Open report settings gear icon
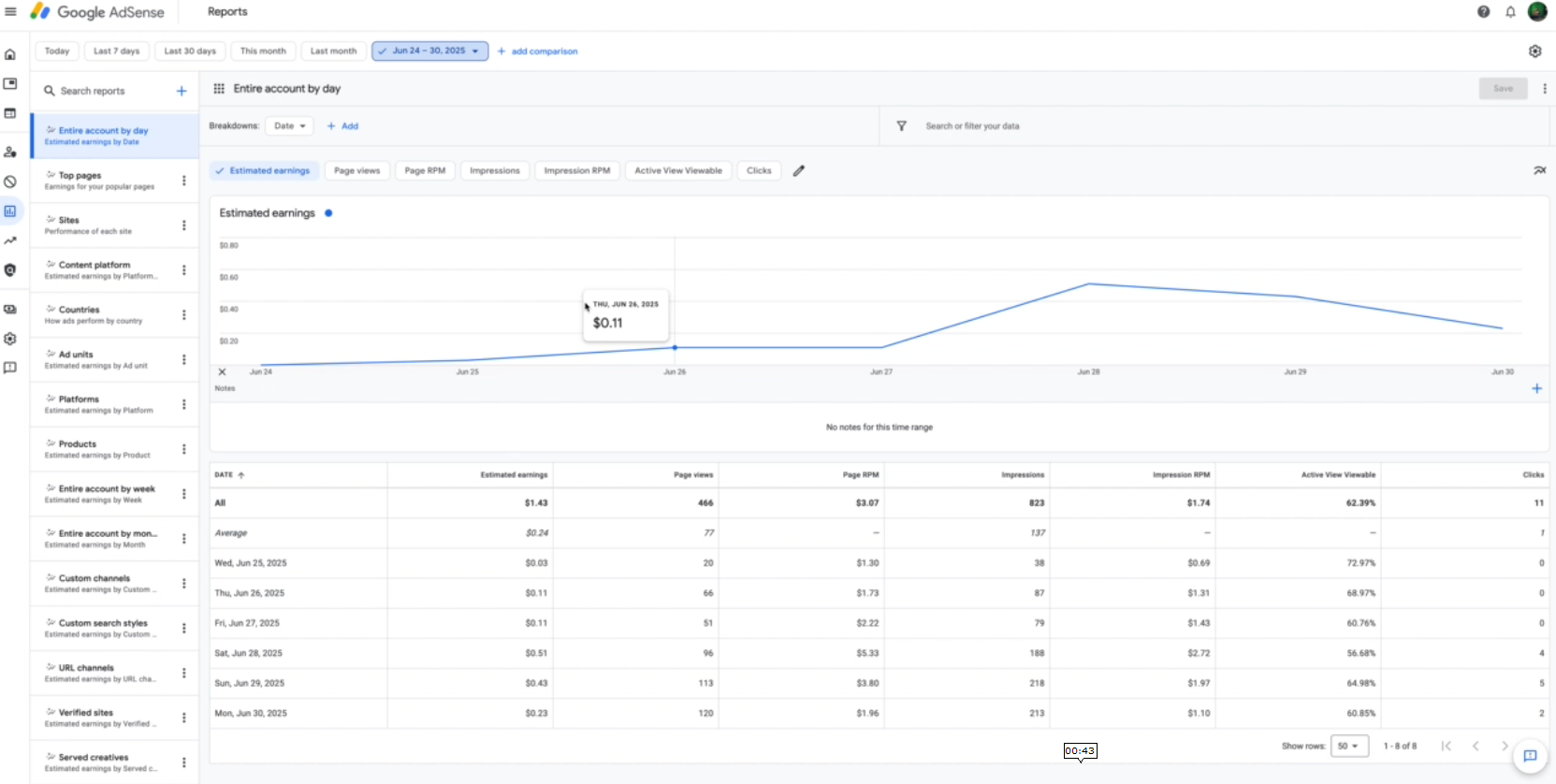This screenshot has width=1556, height=784. pyautogui.click(x=1535, y=51)
